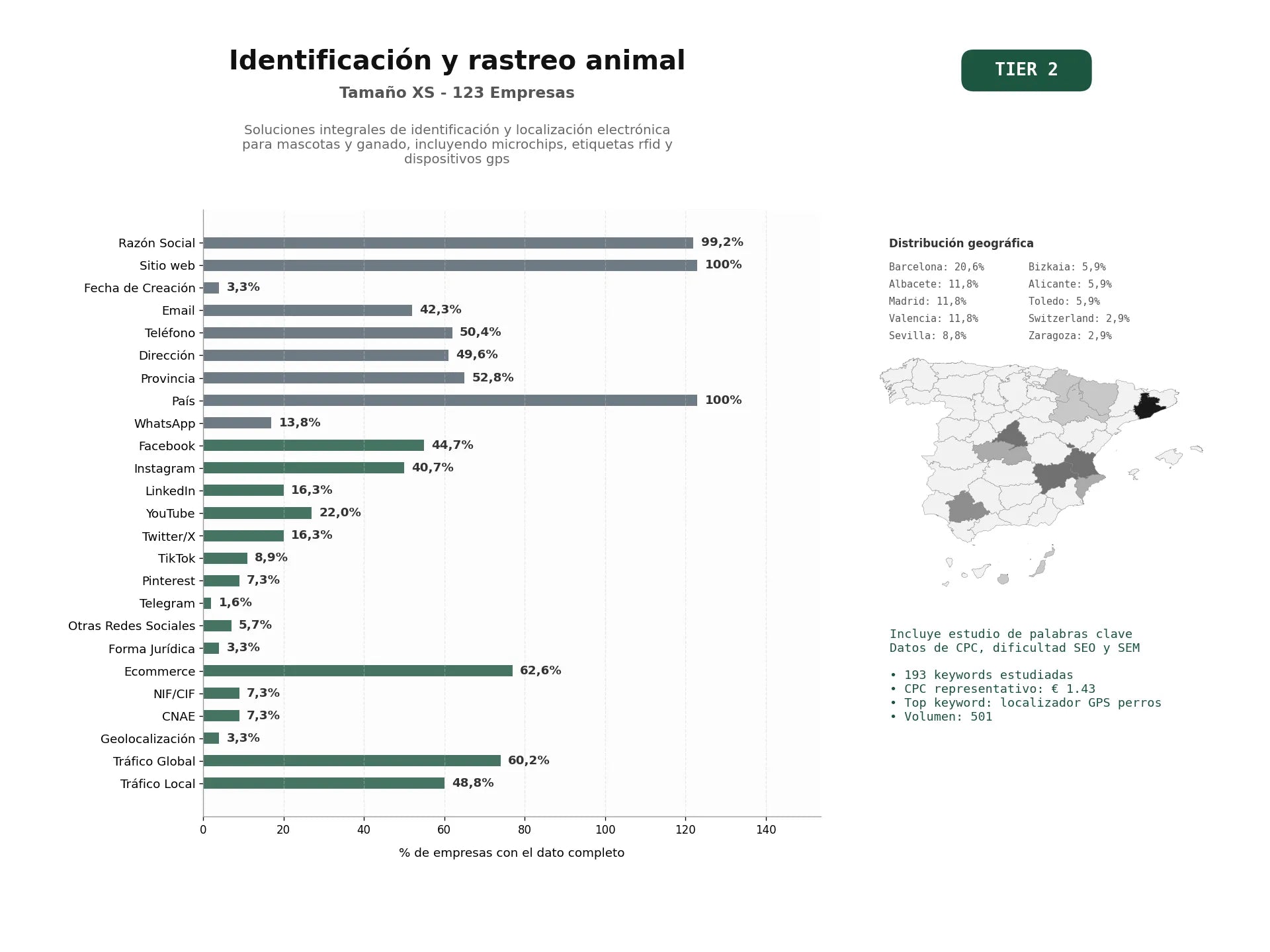Click 'CPC representativo: € 1.43' bullet
1270x952 pixels.
pos(992,689)
